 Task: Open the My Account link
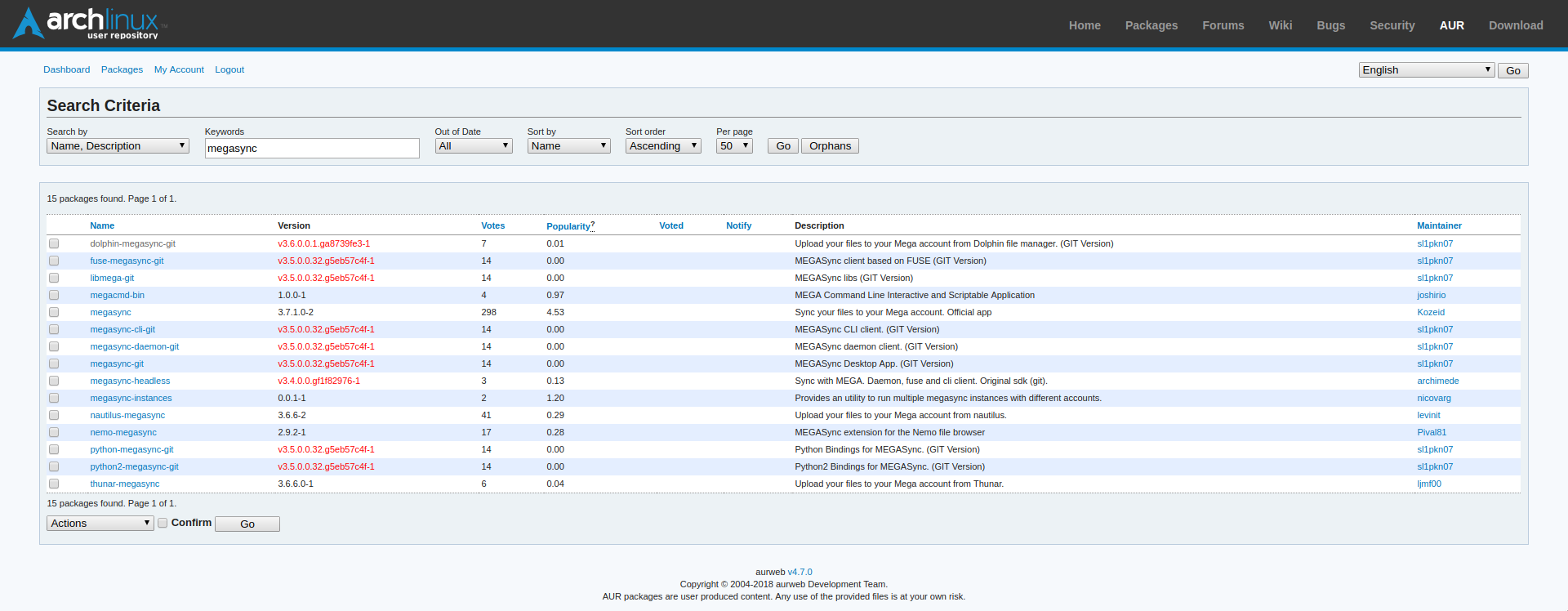coord(179,69)
